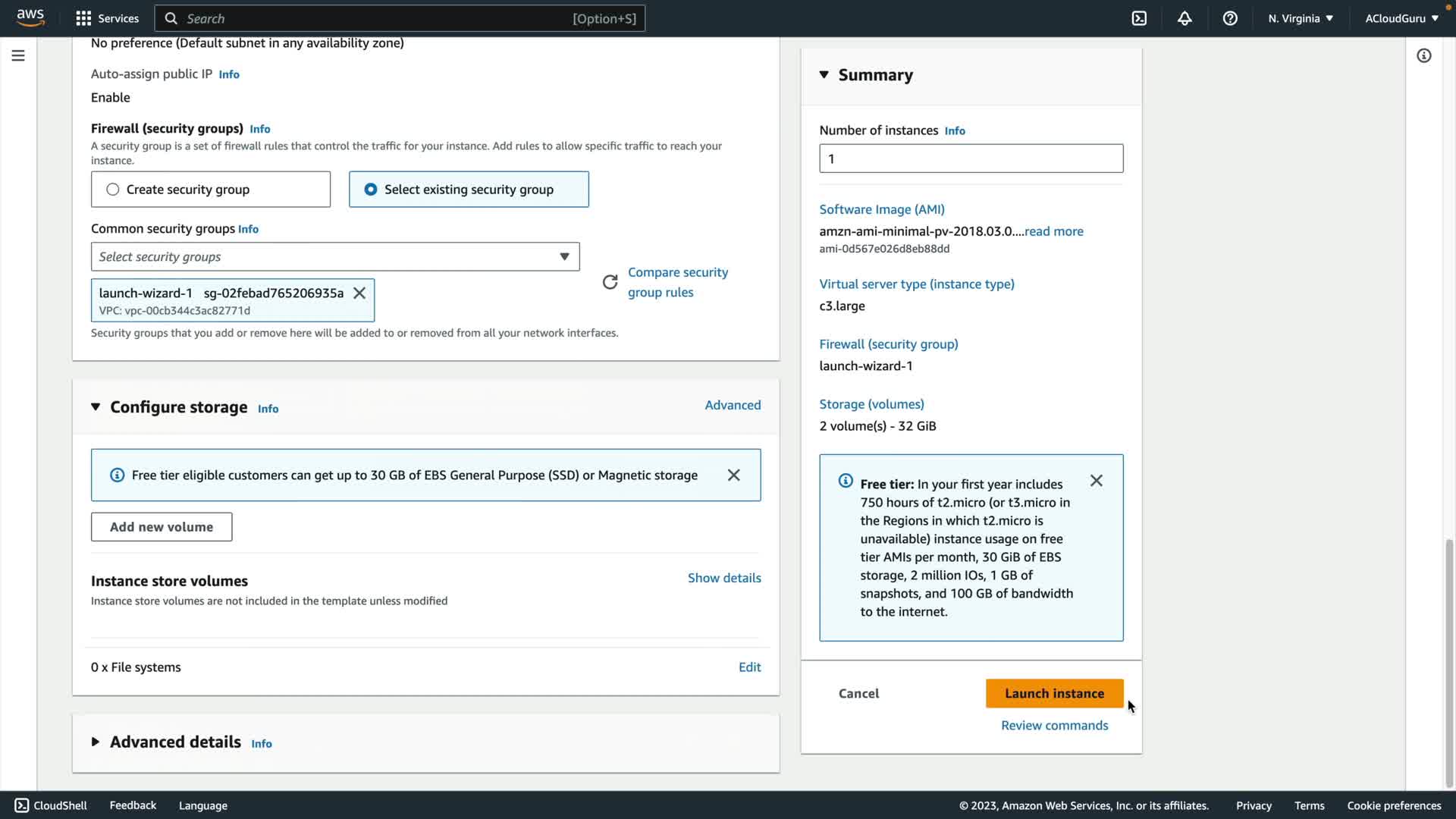Viewport: 1456px width, 819px height.
Task: Click the Number of instances input field
Action: coord(971,158)
